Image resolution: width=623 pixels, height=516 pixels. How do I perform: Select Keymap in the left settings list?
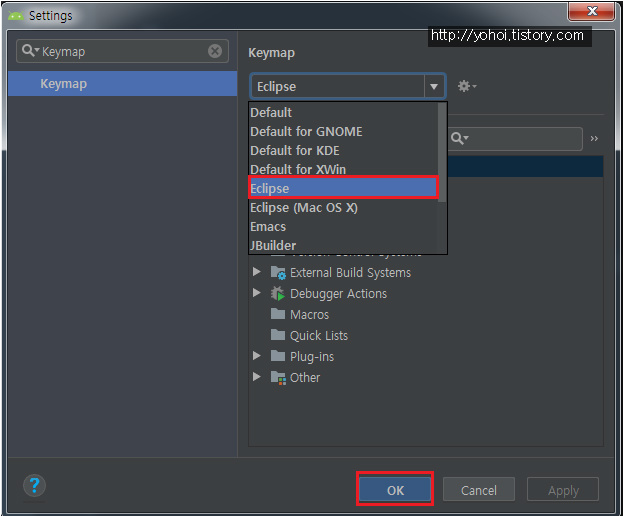(x=122, y=84)
